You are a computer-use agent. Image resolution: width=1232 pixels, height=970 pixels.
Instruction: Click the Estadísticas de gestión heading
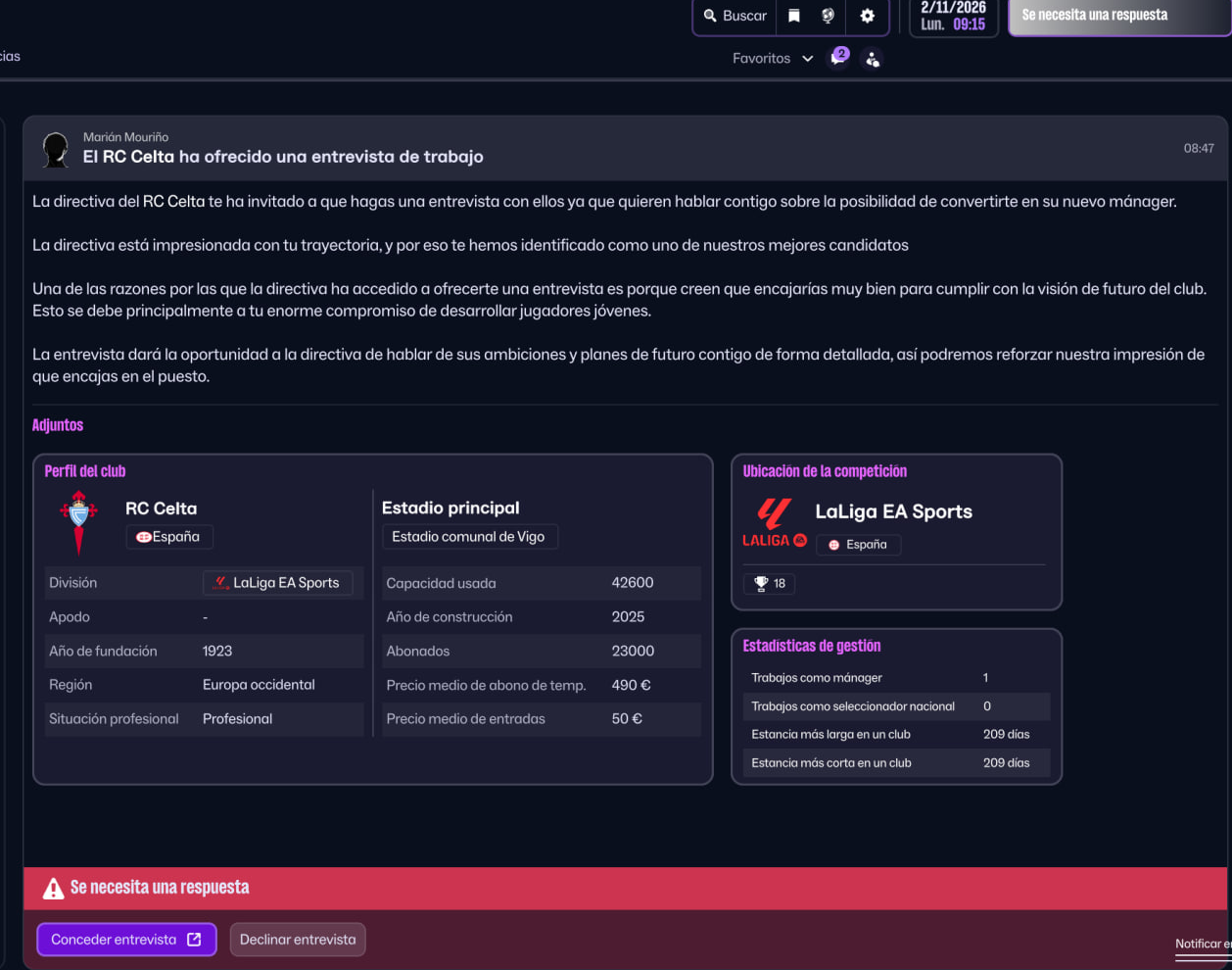tap(812, 646)
